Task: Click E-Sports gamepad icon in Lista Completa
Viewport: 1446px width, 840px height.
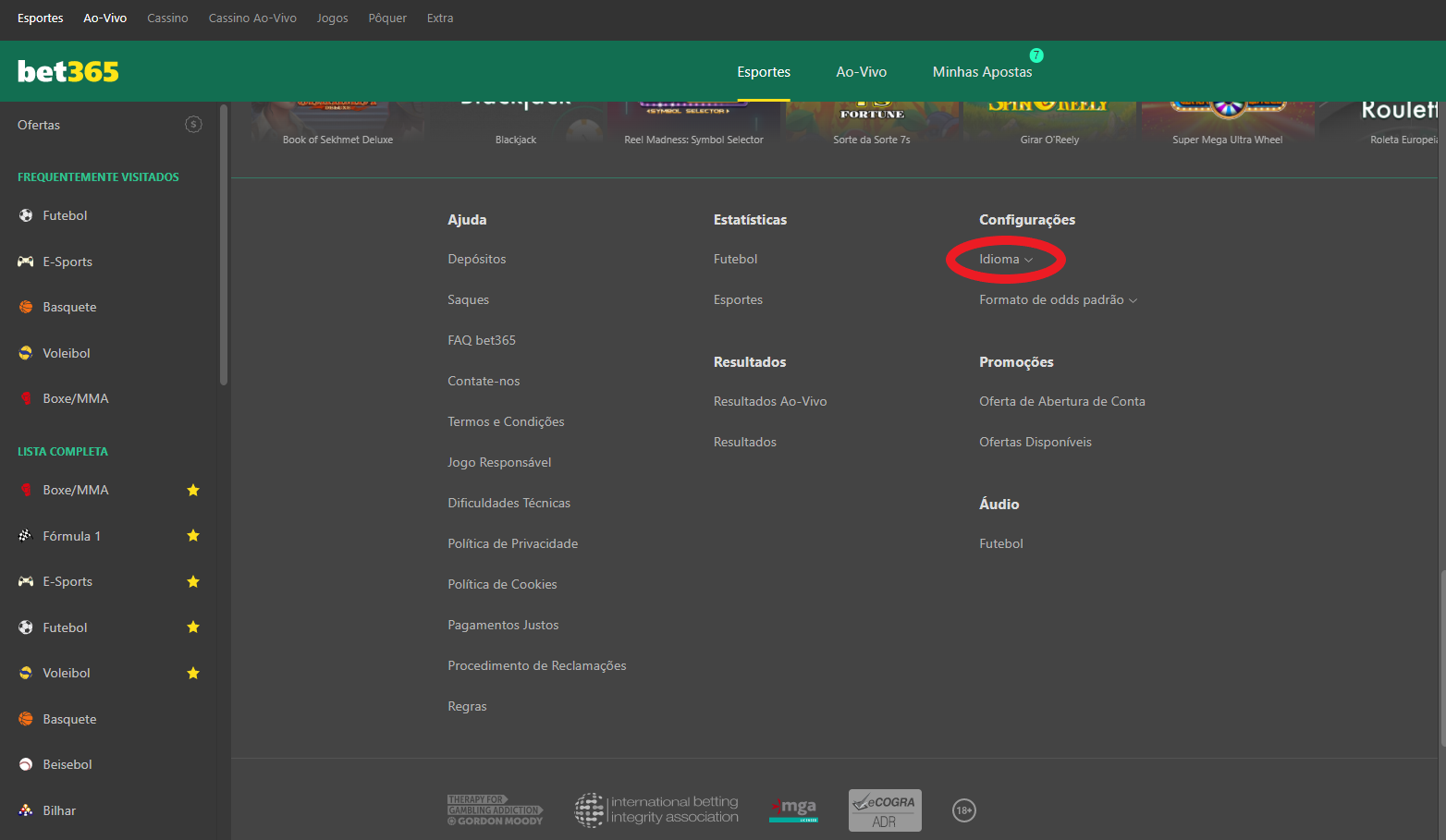Action: click(26, 581)
